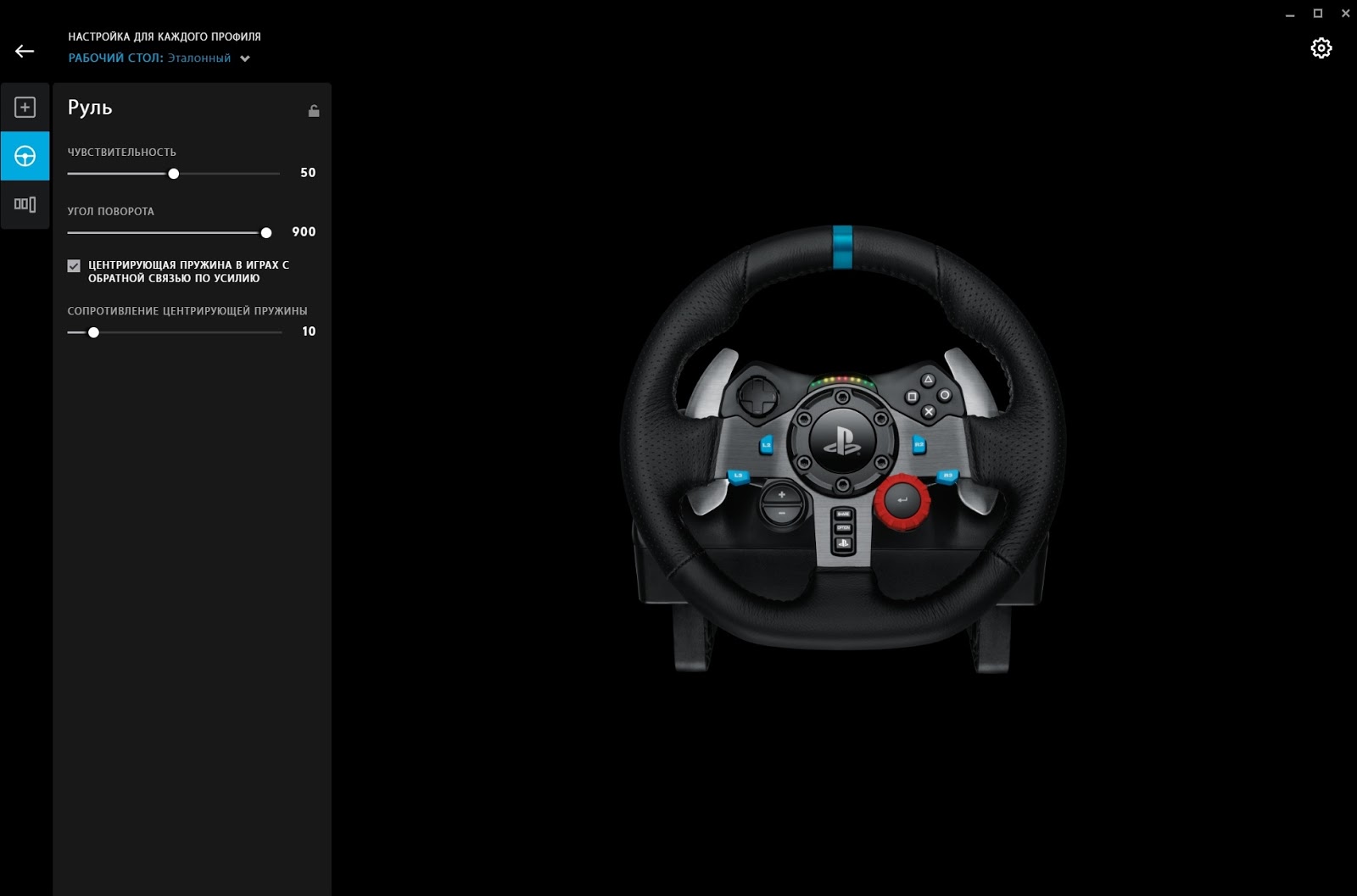The image size is (1357, 896).
Task: Click the spring resistance value 10
Action: pos(309,331)
